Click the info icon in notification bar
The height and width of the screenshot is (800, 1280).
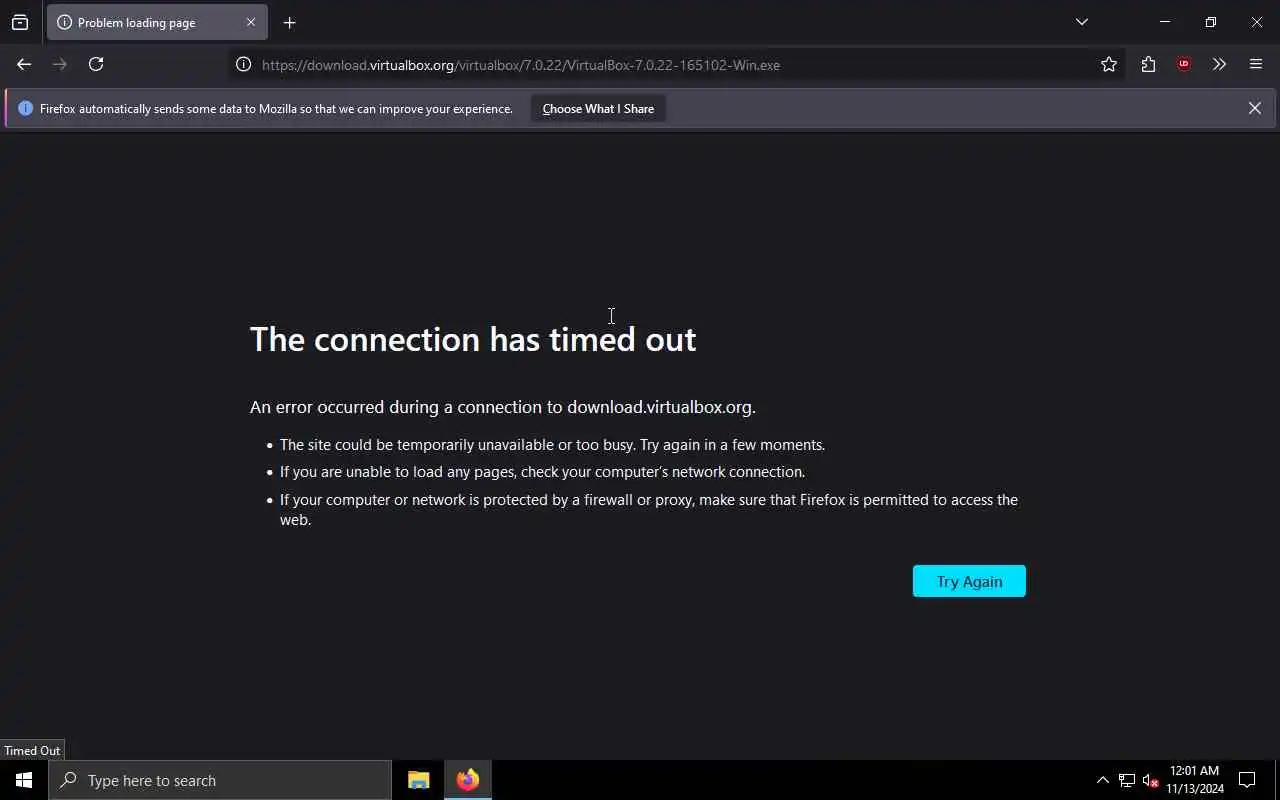pos(26,108)
